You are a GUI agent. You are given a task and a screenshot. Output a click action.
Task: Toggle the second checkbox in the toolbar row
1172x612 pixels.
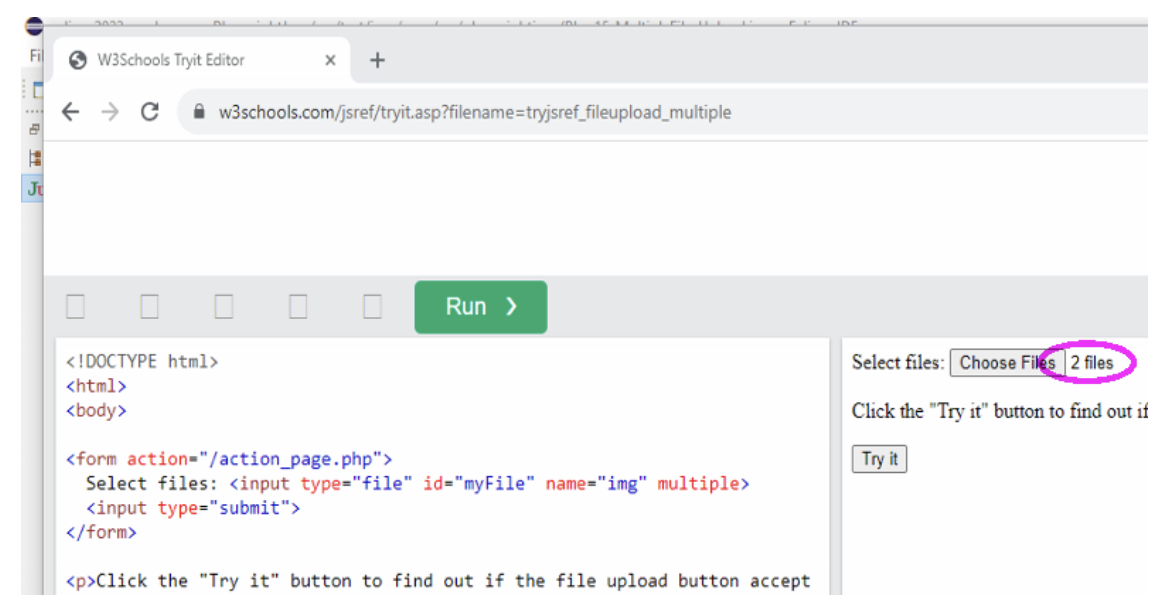tap(149, 307)
